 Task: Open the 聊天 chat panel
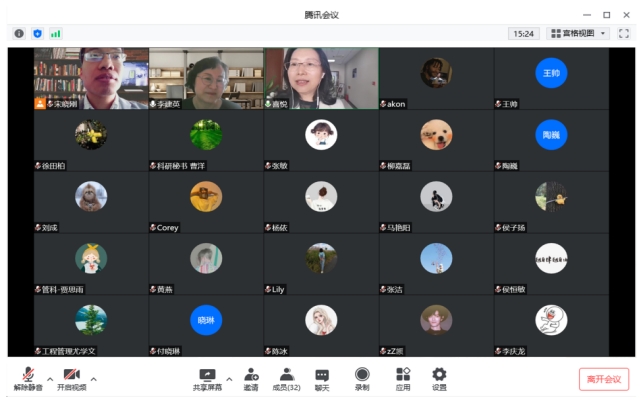(322, 378)
